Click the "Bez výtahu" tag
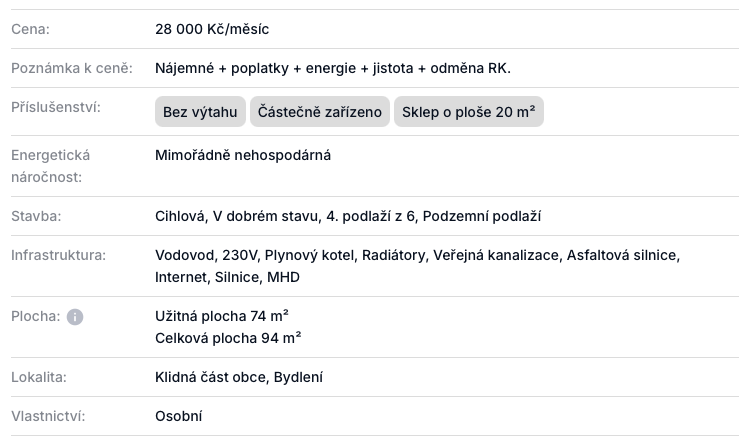 200,112
